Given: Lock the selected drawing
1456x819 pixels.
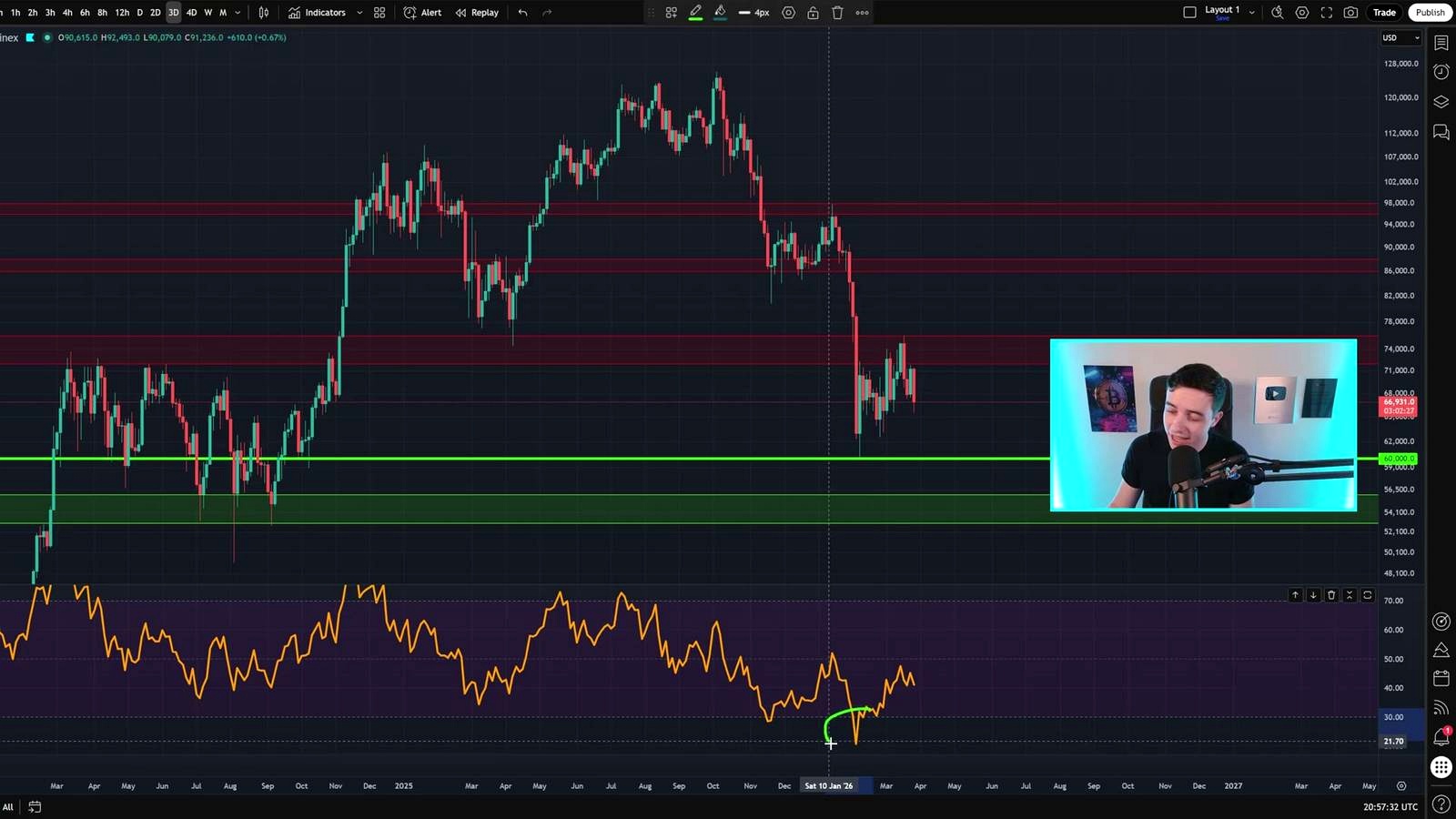Looking at the screenshot, I should [813, 13].
